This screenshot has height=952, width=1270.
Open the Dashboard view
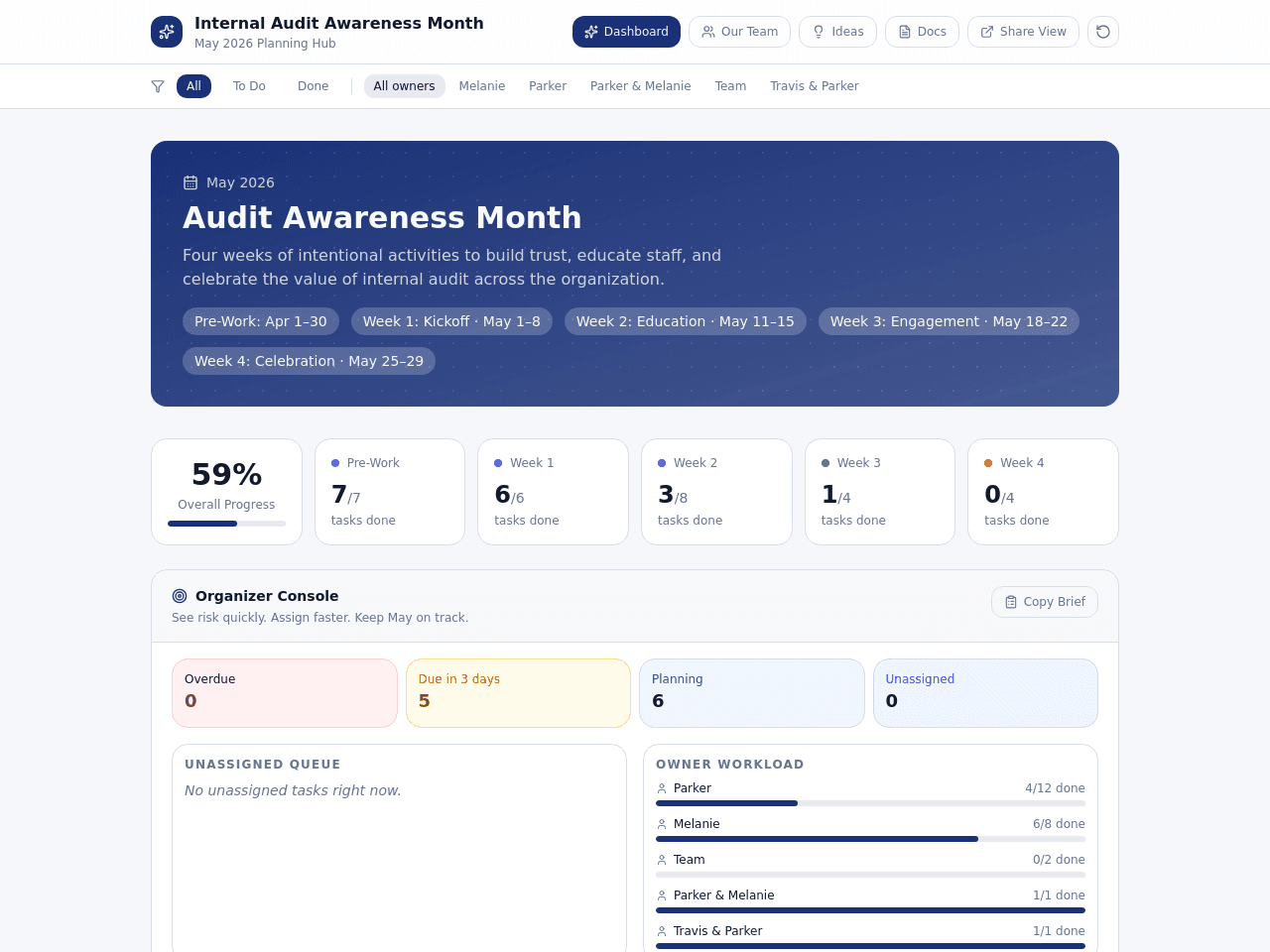626,32
